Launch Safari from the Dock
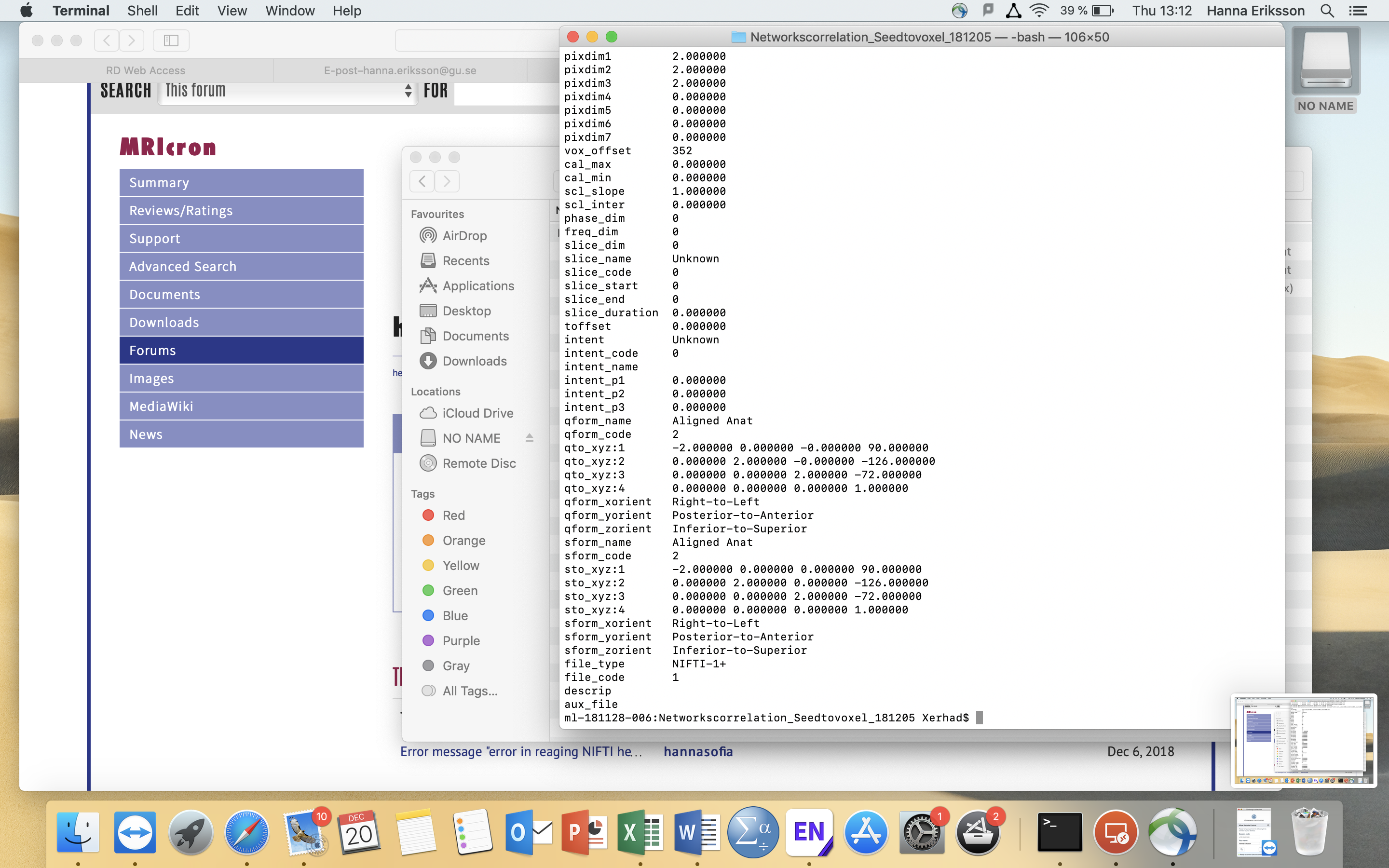 point(247,832)
